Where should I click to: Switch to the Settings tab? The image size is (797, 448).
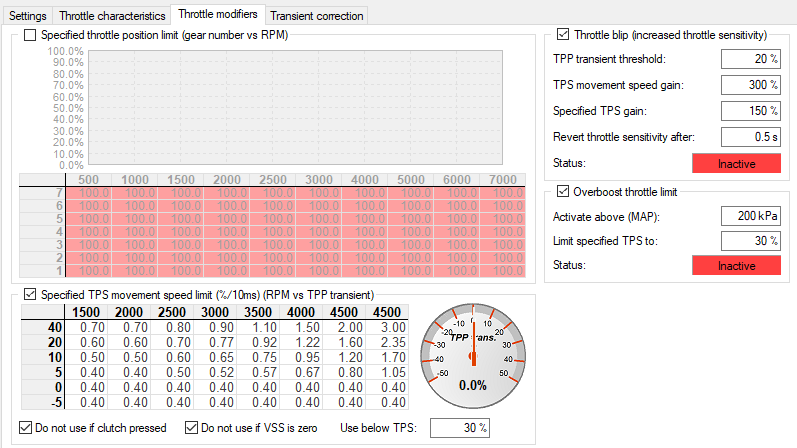27,16
